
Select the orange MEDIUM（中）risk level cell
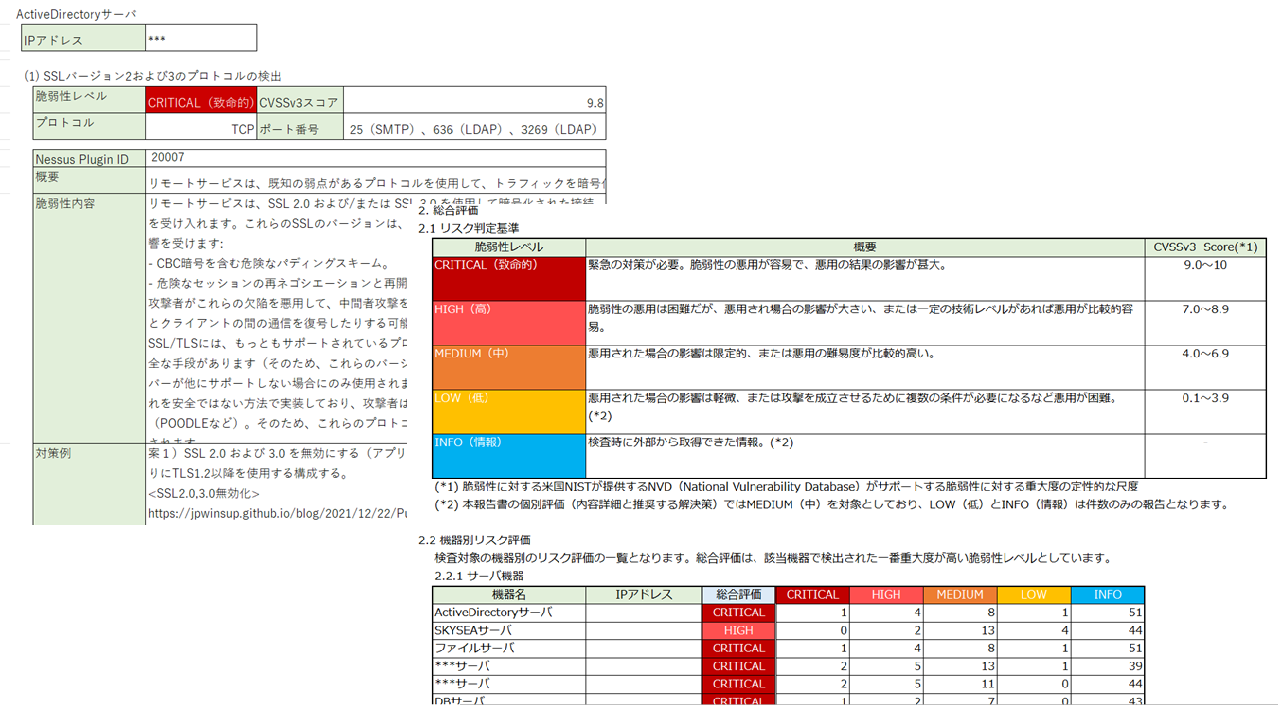coord(509,366)
